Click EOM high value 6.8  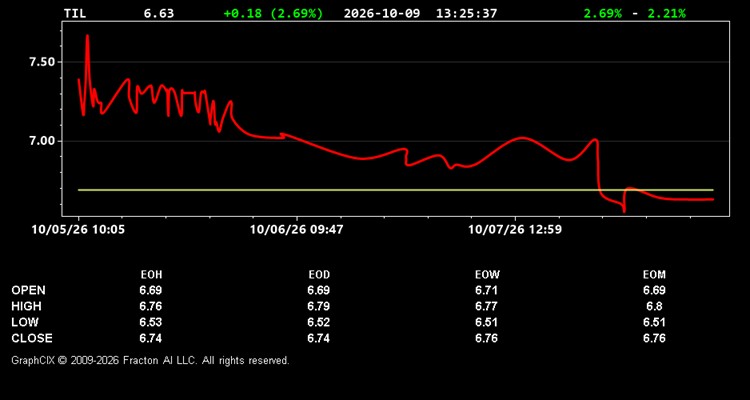tap(654, 306)
